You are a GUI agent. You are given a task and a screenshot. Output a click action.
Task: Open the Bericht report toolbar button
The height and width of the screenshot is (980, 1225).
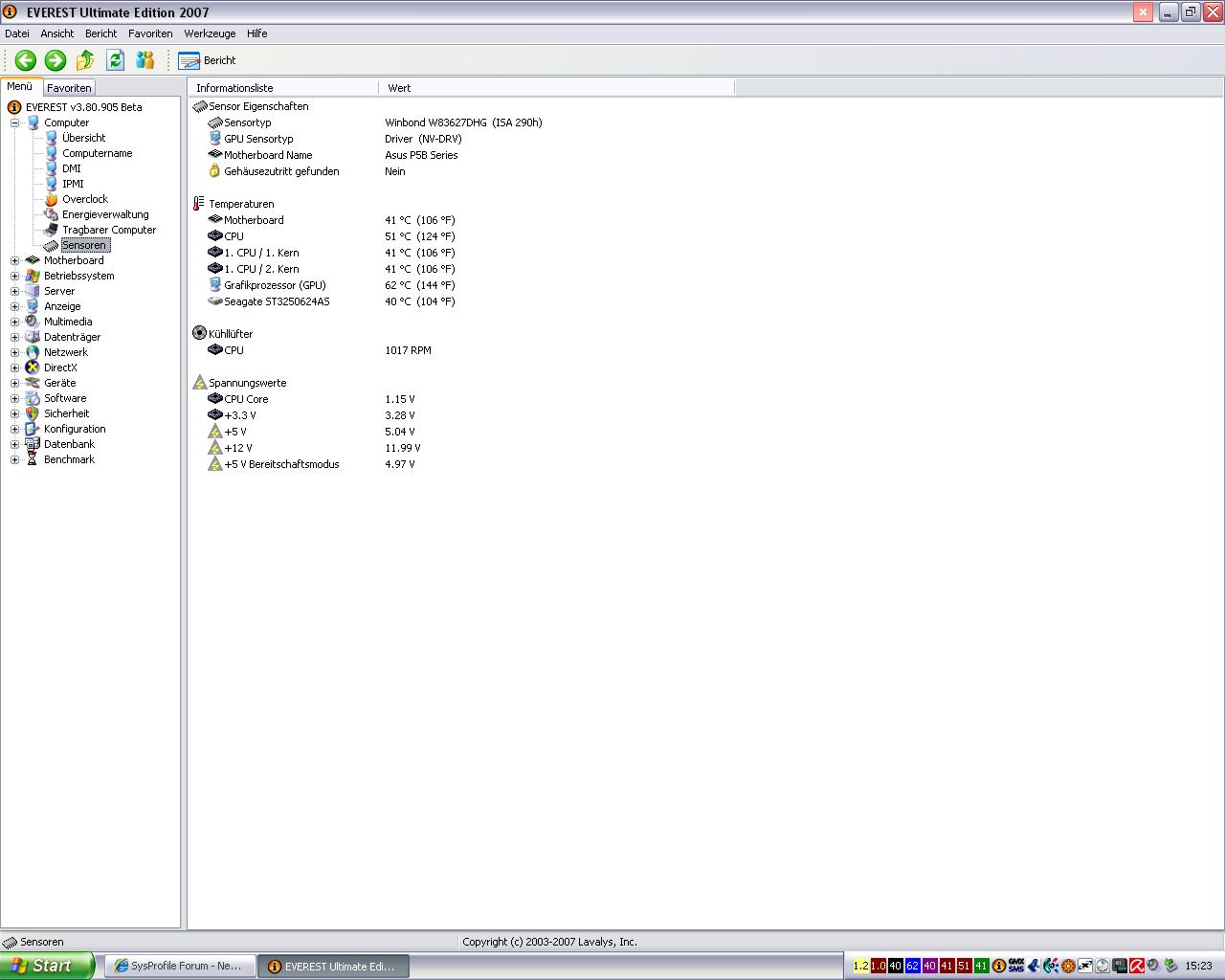coord(207,60)
